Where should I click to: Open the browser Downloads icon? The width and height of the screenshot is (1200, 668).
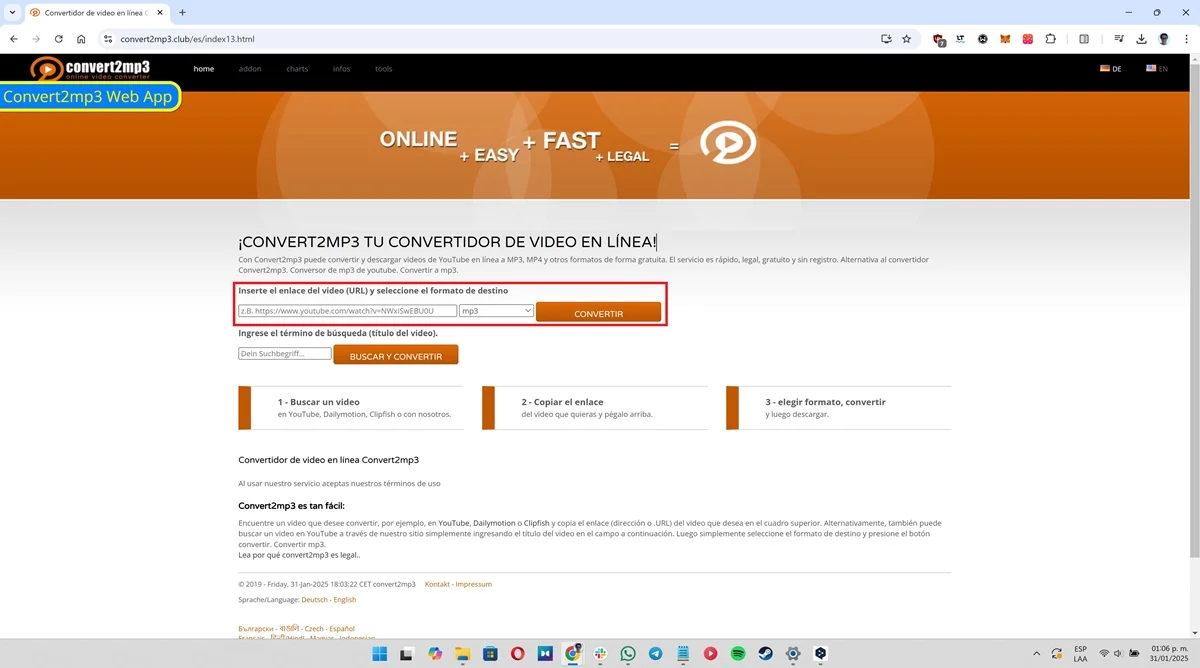click(x=1141, y=38)
